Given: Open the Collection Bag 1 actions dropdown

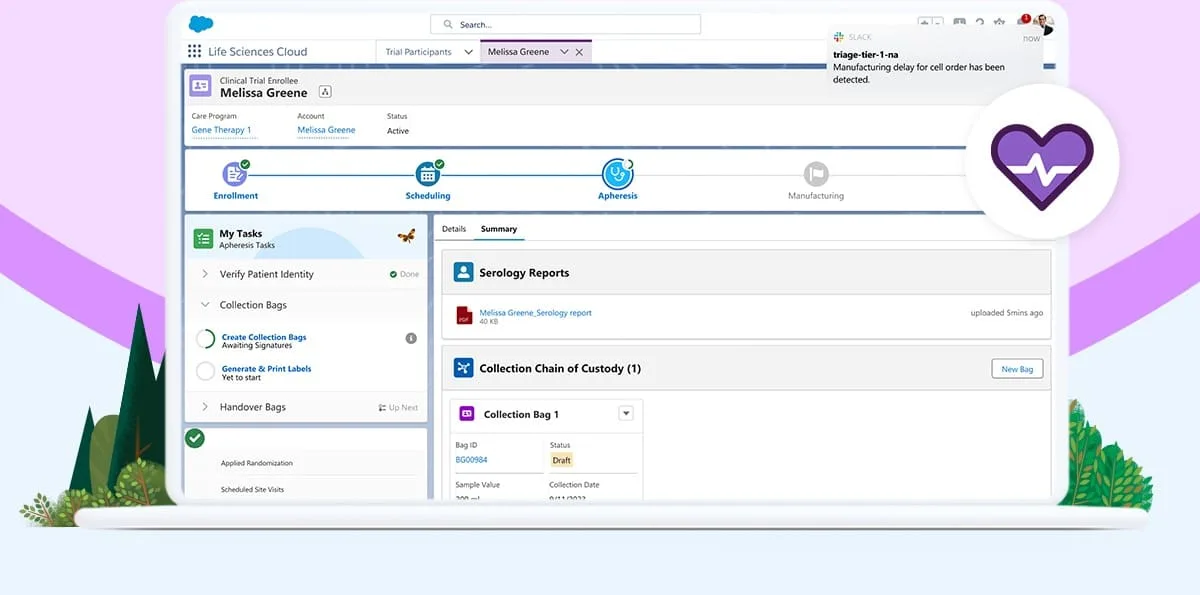Looking at the screenshot, I should coord(626,414).
